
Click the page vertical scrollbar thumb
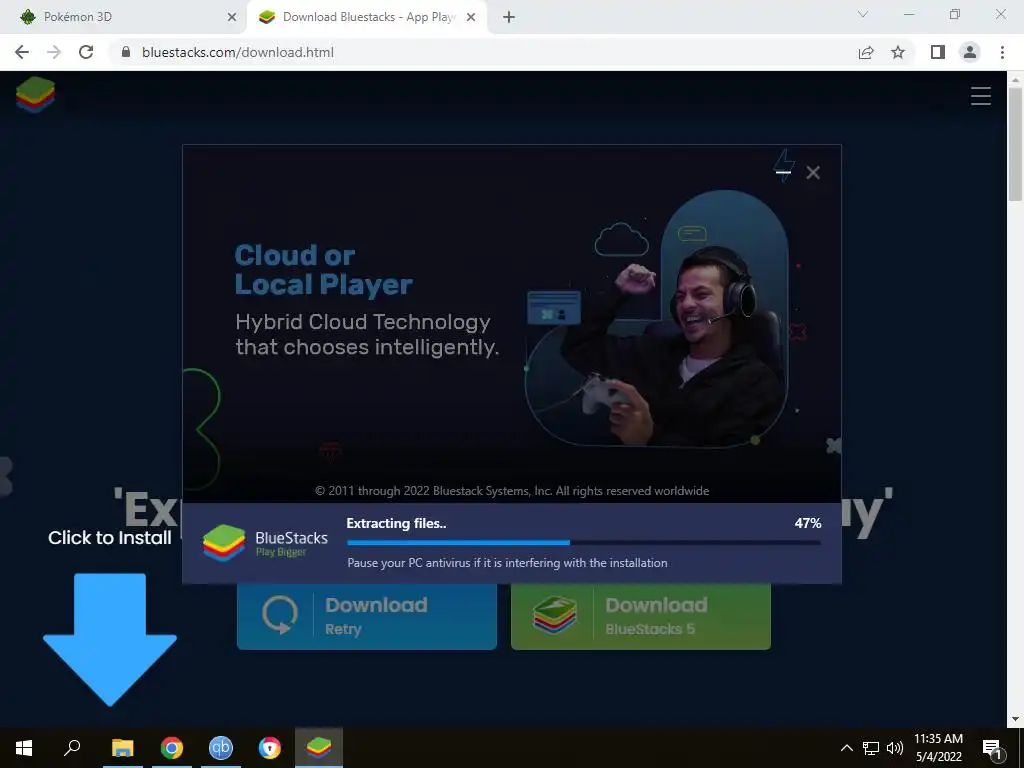tap(1015, 144)
